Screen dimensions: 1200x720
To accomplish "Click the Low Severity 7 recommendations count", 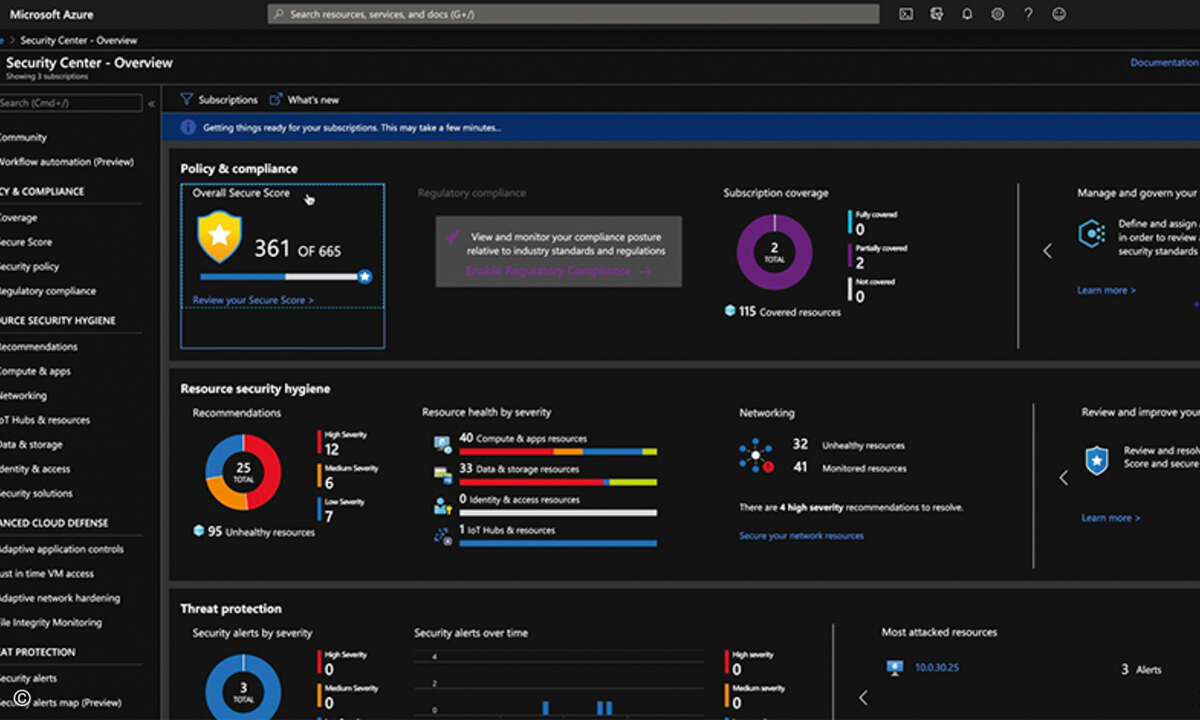I will tap(329, 517).
